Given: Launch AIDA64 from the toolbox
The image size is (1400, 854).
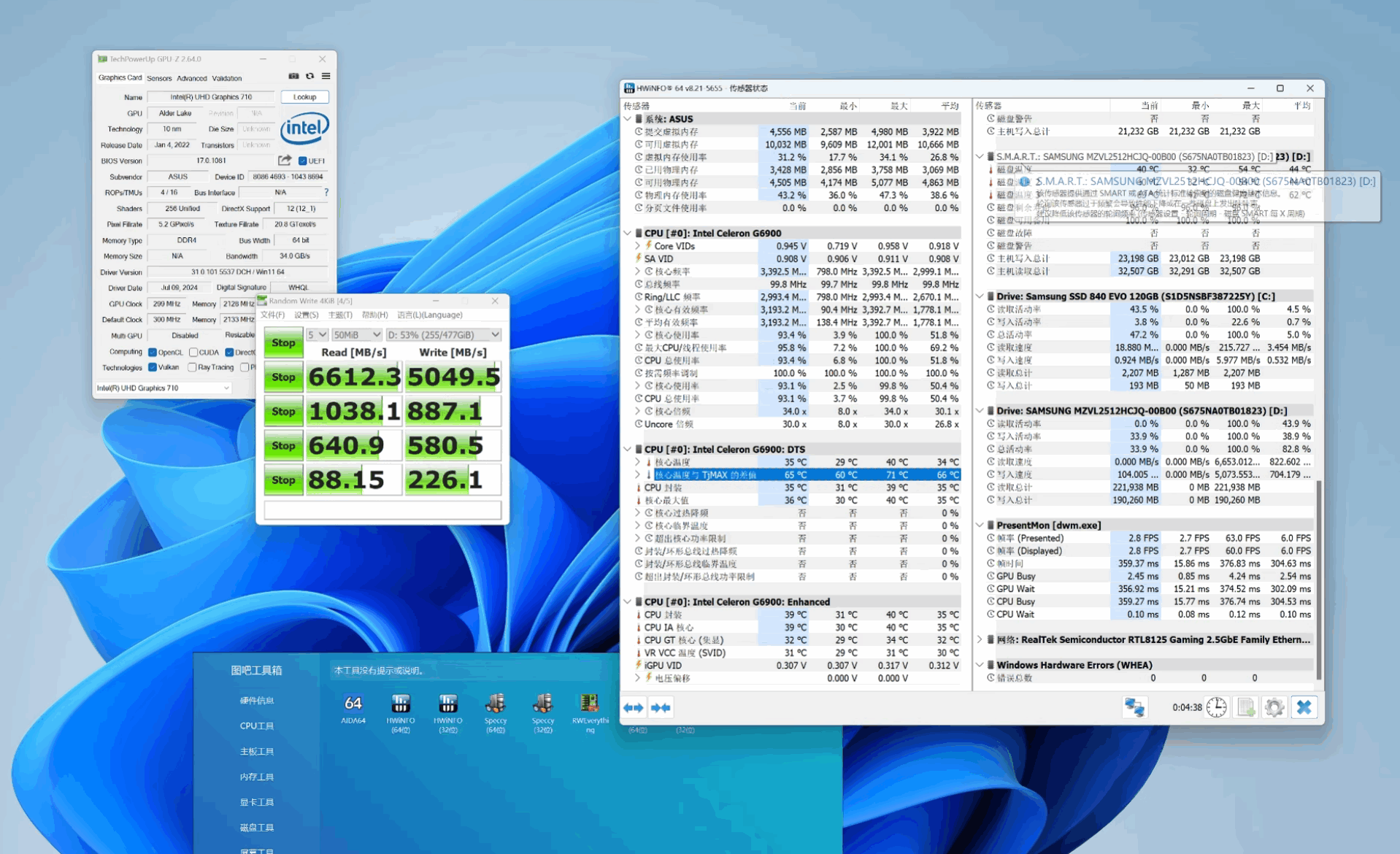Looking at the screenshot, I should 353,710.
